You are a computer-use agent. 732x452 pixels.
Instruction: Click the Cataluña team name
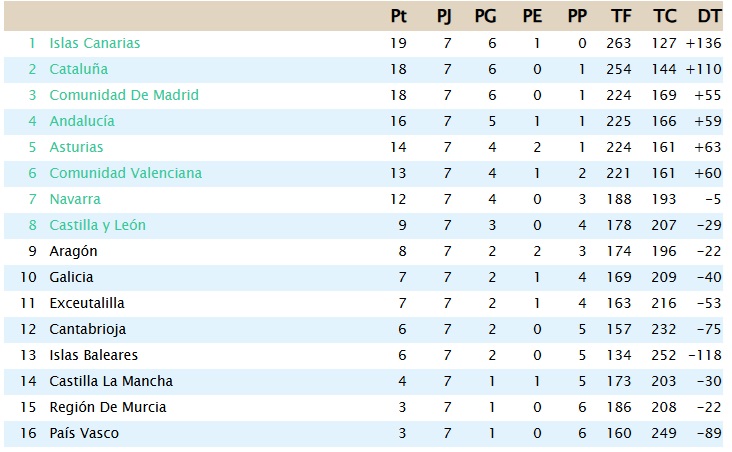tap(78, 69)
